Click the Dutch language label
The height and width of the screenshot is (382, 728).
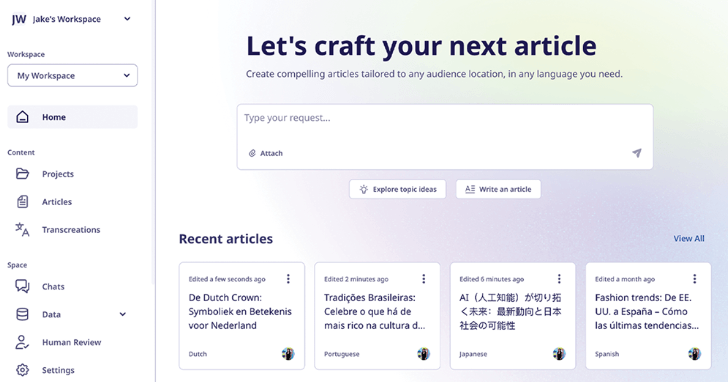point(198,354)
